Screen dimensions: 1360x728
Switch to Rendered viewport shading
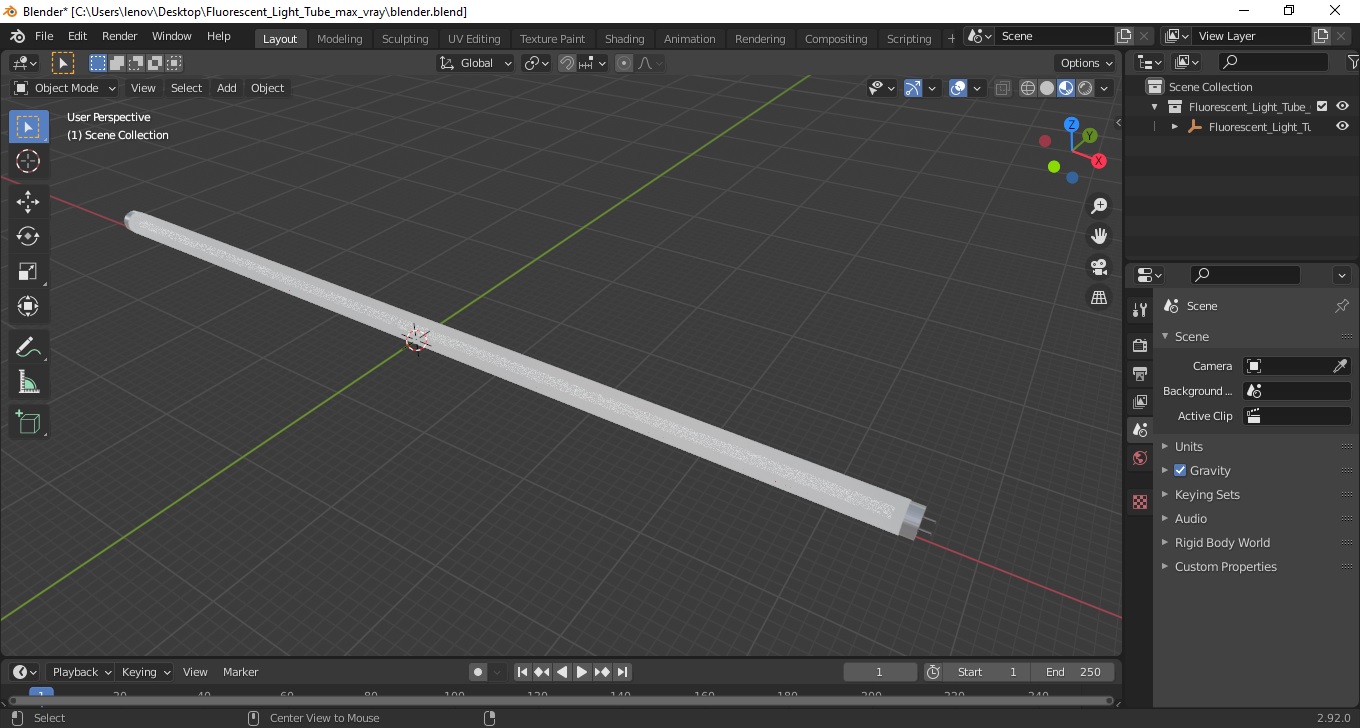coord(1085,88)
